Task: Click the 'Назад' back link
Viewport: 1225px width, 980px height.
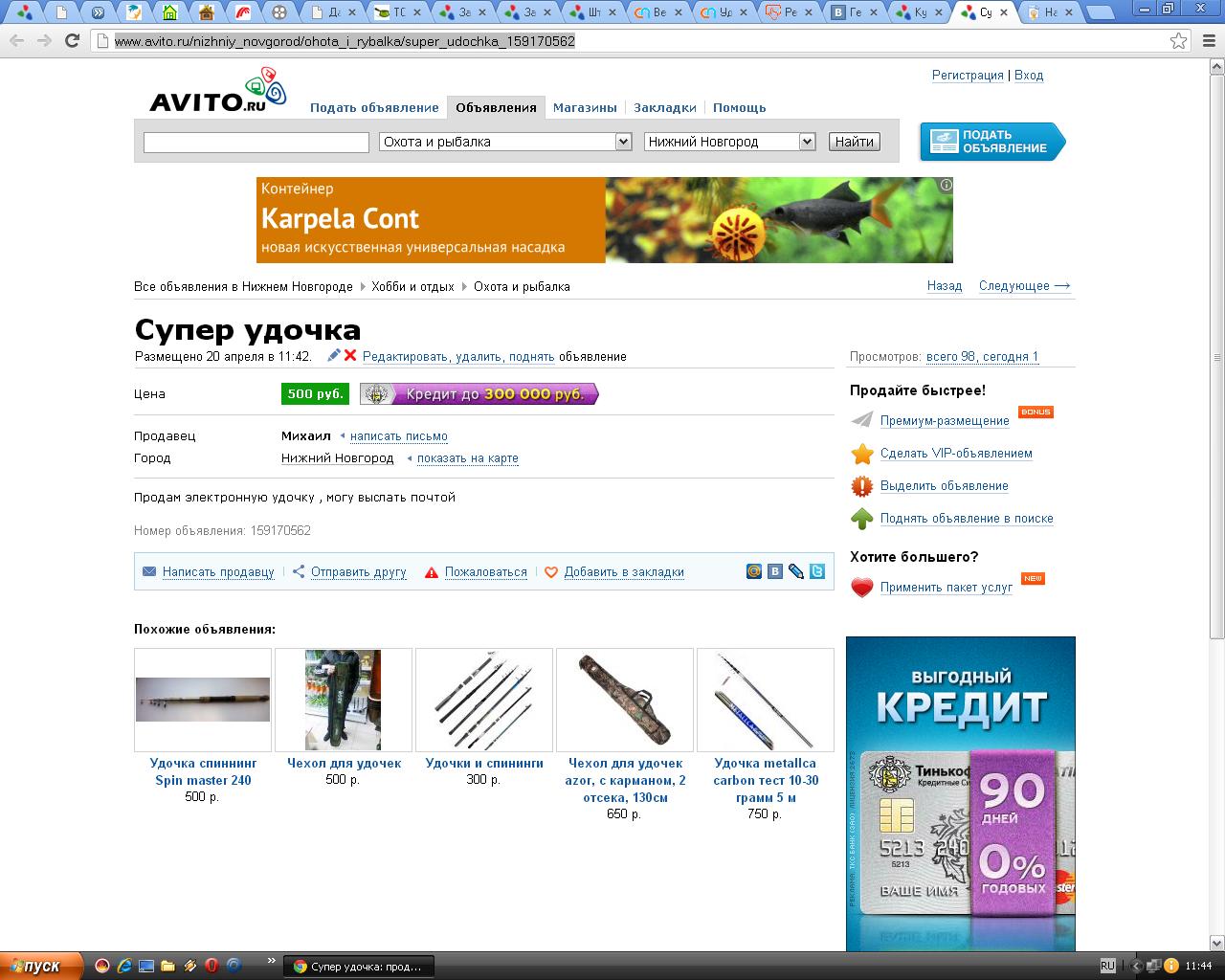Action: click(945, 286)
